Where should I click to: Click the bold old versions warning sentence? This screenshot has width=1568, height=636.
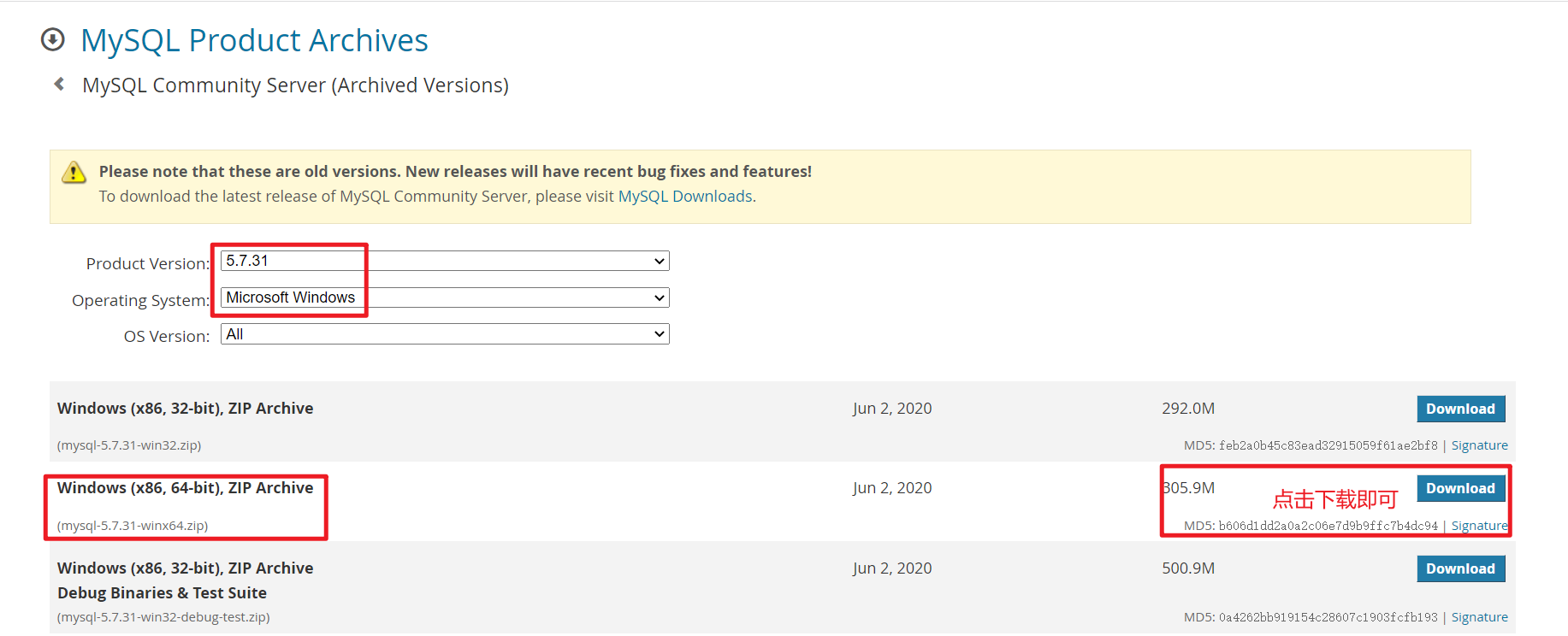click(x=455, y=172)
